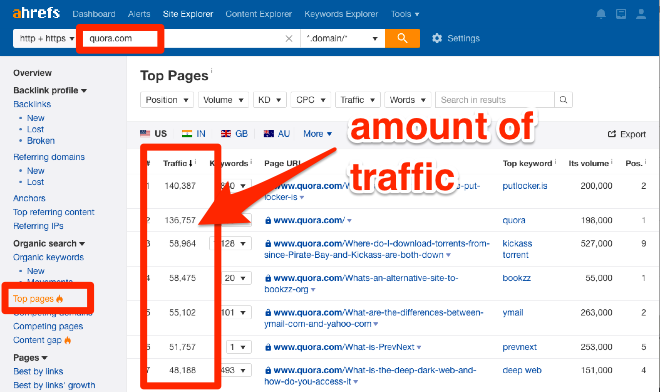Open the www.quora.com/ page URL link
The height and width of the screenshot is (392, 660).
pos(309,220)
